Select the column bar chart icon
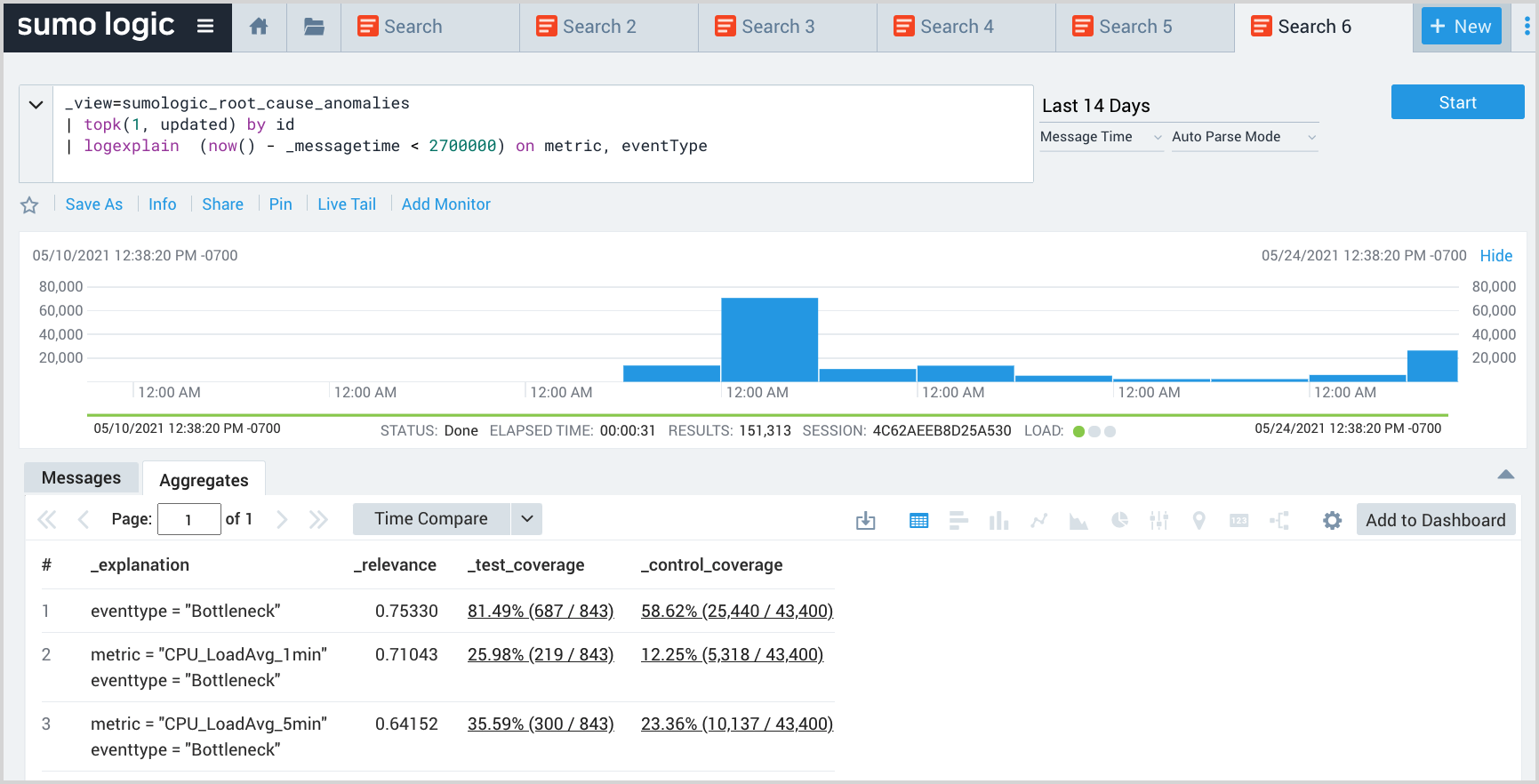 pyautogui.click(x=998, y=521)
